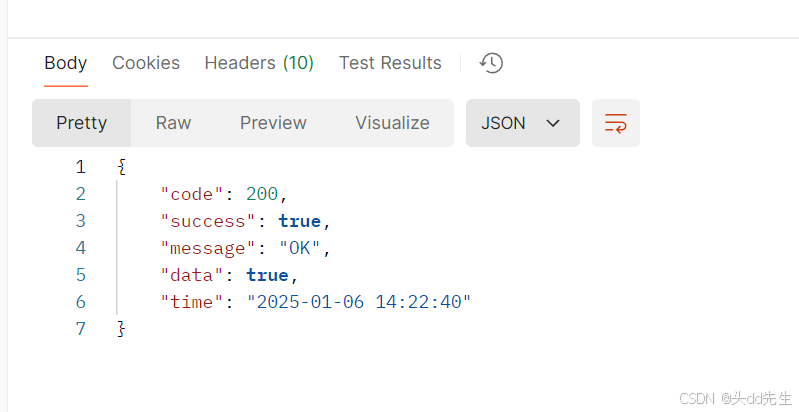
Task: Open the response history clock icon
Action: coord(491,63)
